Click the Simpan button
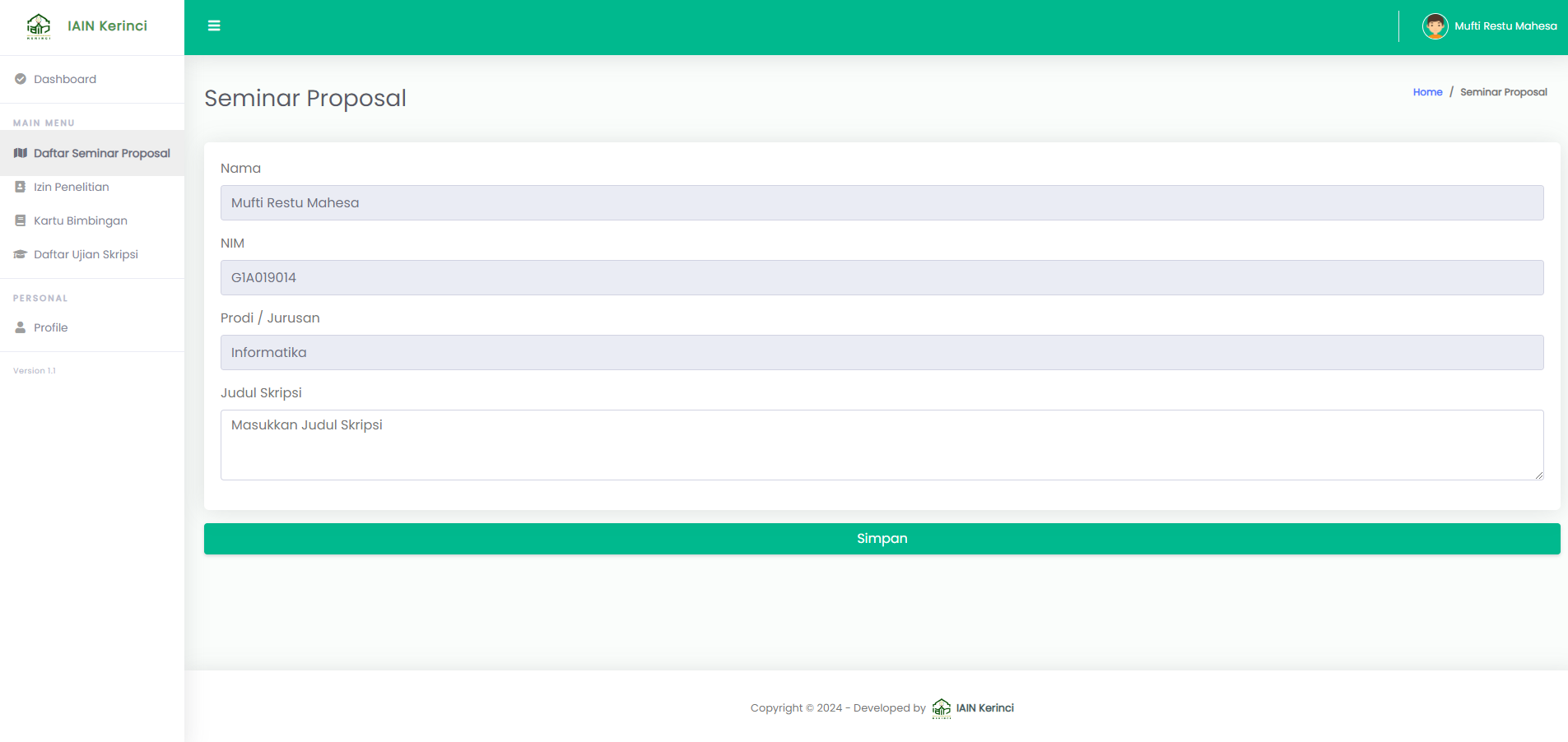This screenshot has width=1568, height=742. coord(882,539)
